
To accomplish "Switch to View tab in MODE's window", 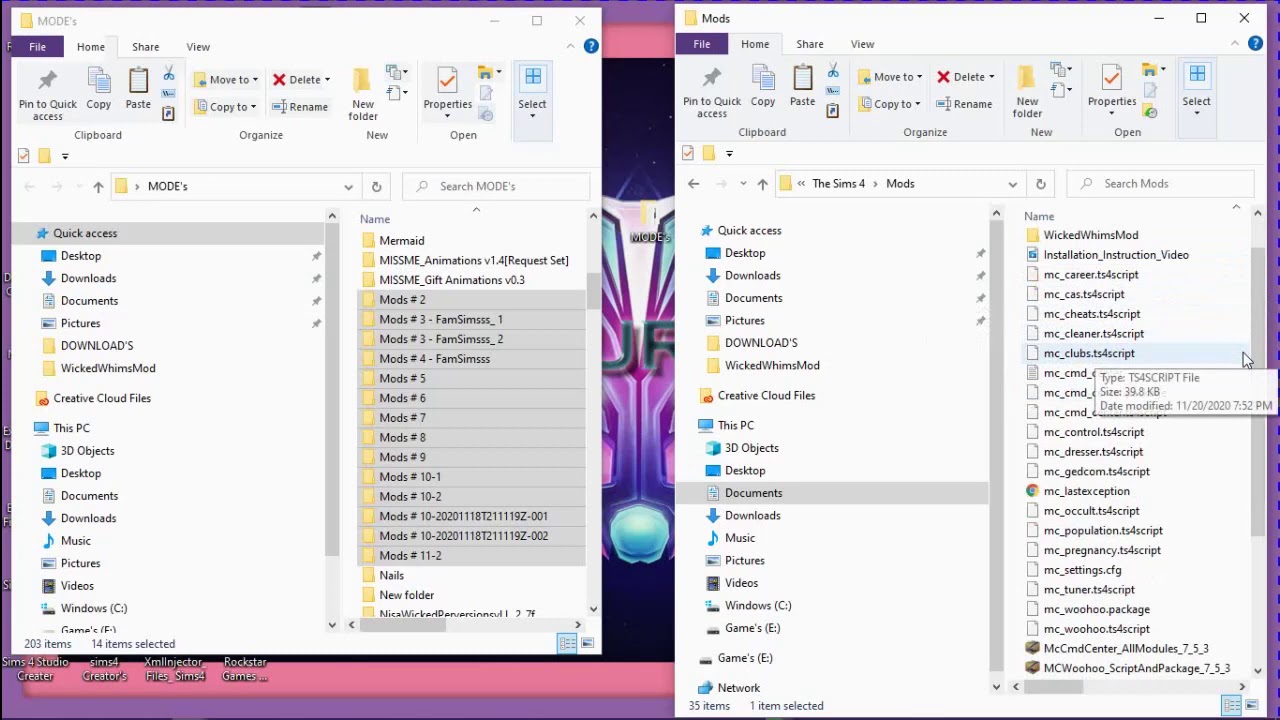I will [x=198, y=47].
